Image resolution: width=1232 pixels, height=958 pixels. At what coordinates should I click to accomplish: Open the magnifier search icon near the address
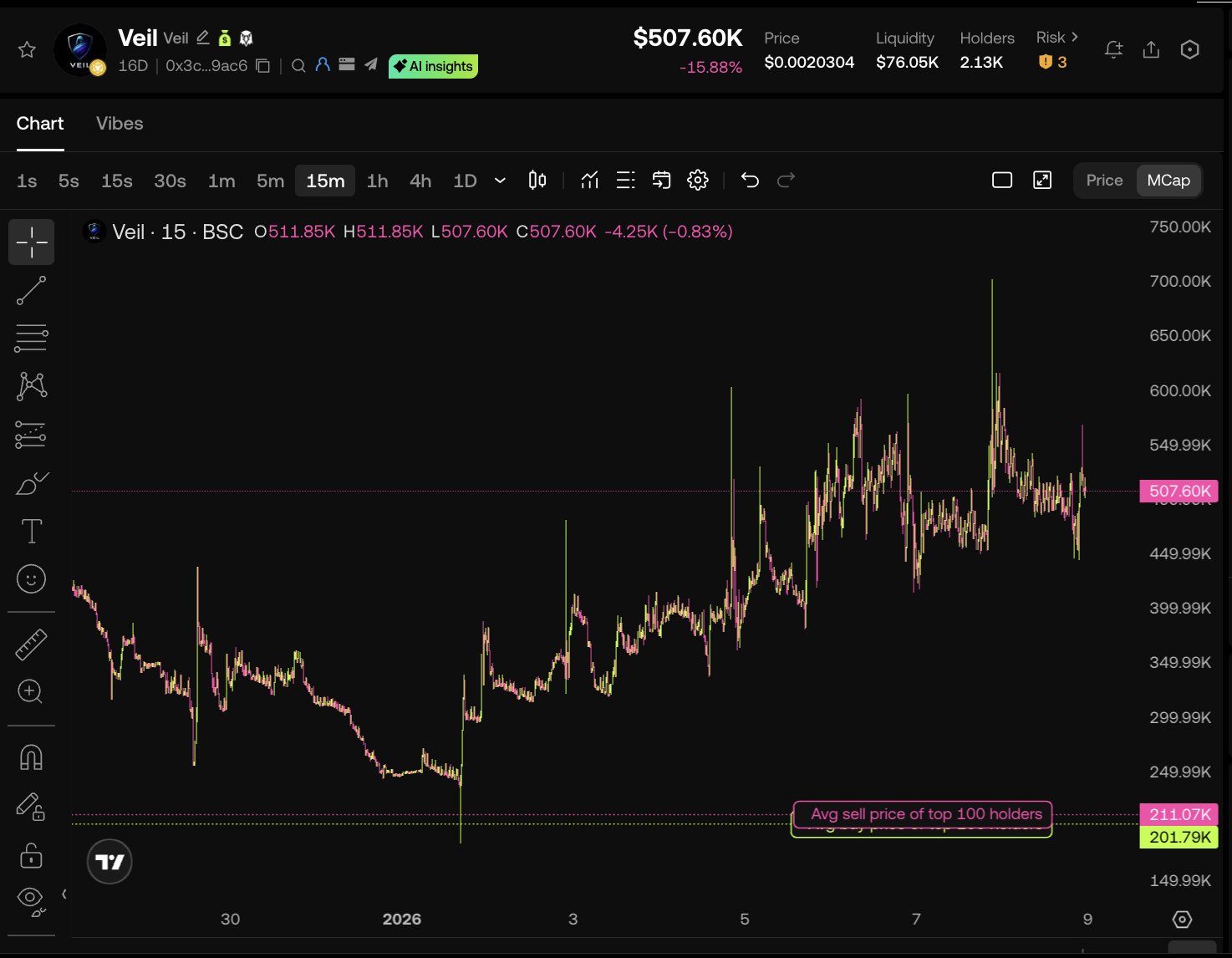pos(298,65)
